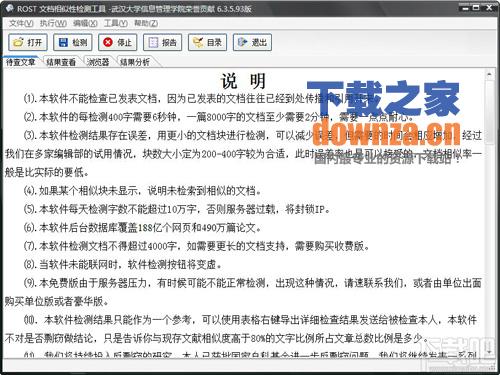Screen dimensions: 500x375
Task: Click the line starting (5).本软件每天检测字数
Action: point(177,209)
